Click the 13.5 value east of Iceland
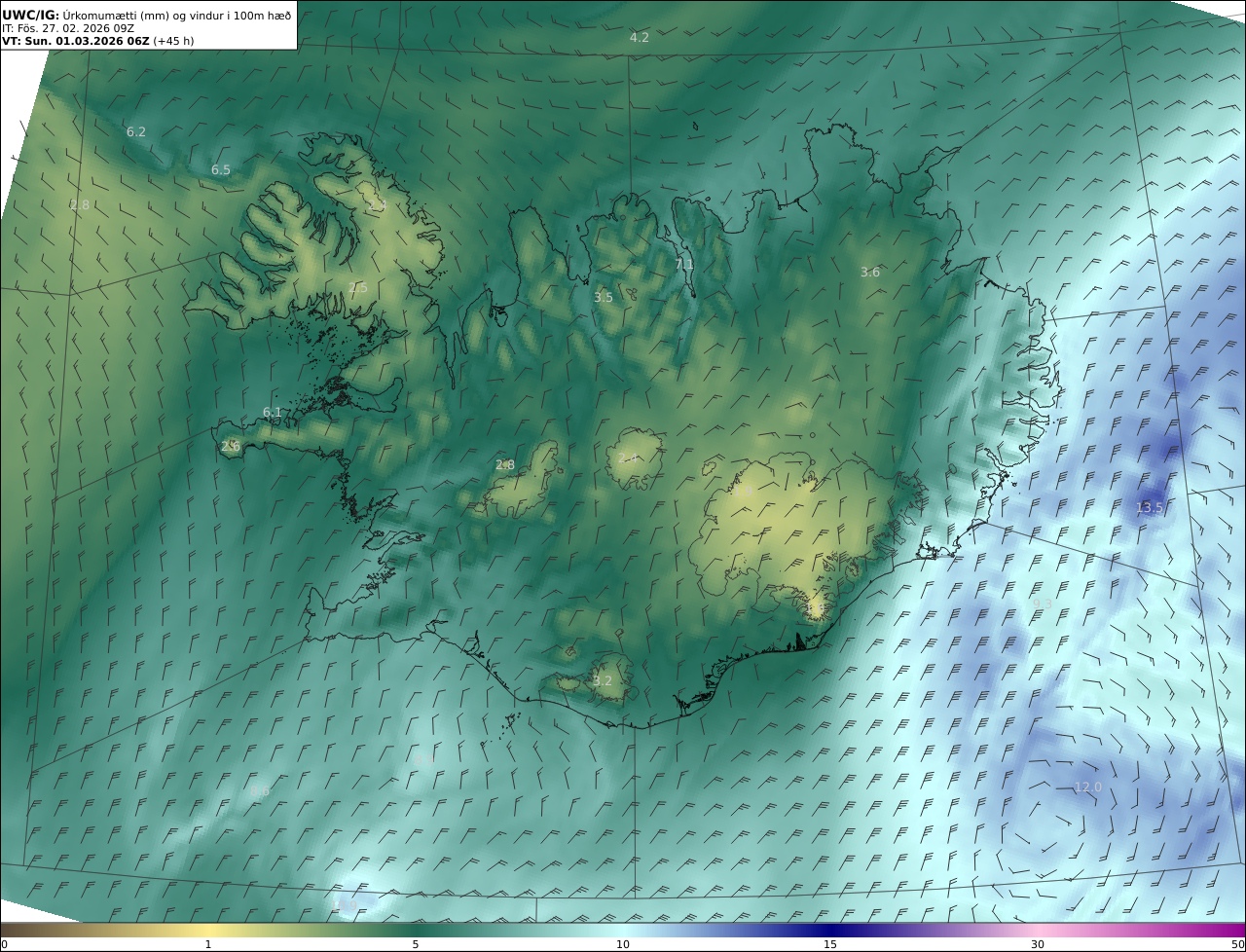 [x=1149, y=507]
